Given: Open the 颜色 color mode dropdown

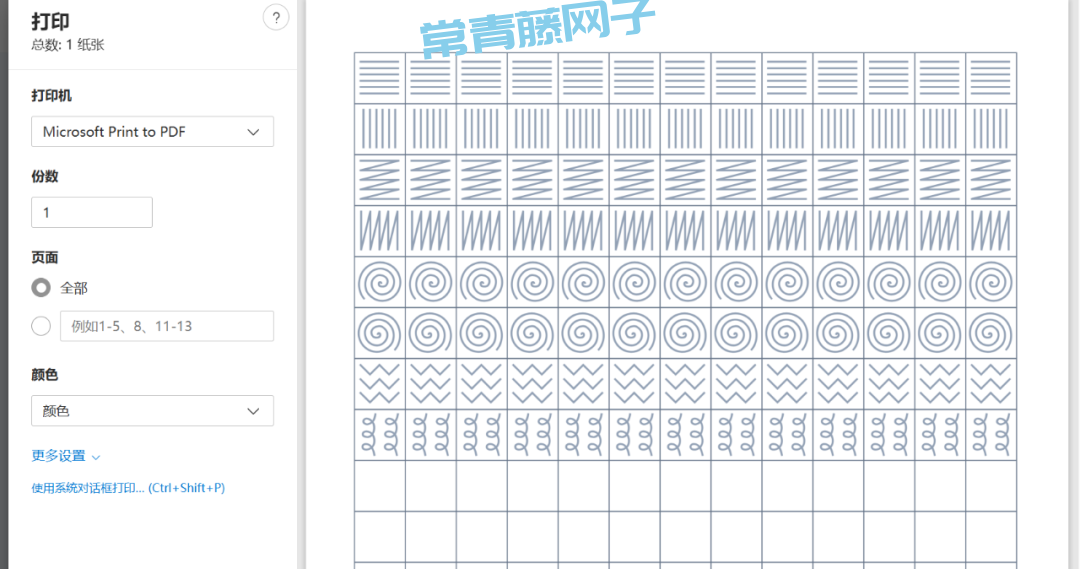Looking at the screenshot, I should point(152,411).
